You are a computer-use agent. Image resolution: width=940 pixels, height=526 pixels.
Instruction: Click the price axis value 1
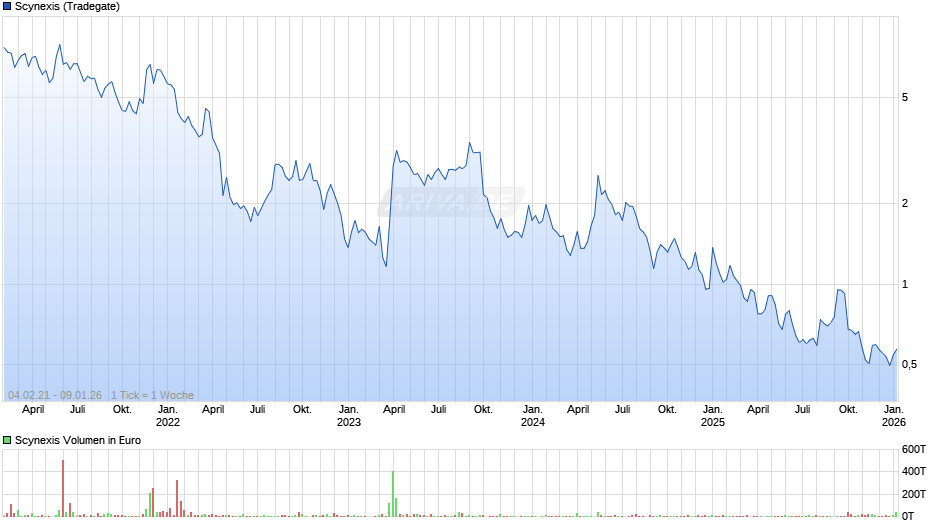pos(905,284)
